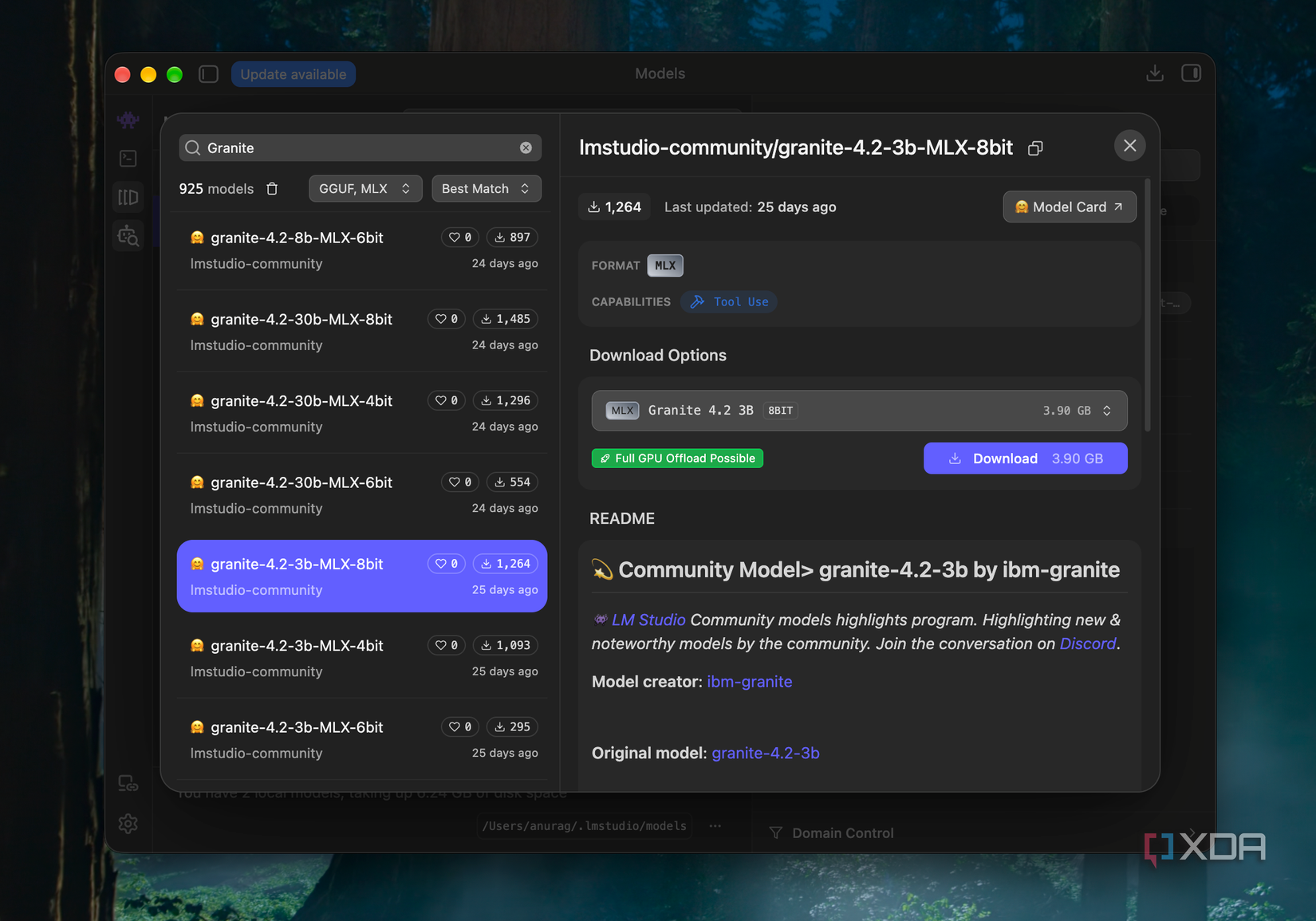Open the downloads icon in title bar
Image resolution: width=1316 pixels, height=921 pixels.
tap(1155, 73)
